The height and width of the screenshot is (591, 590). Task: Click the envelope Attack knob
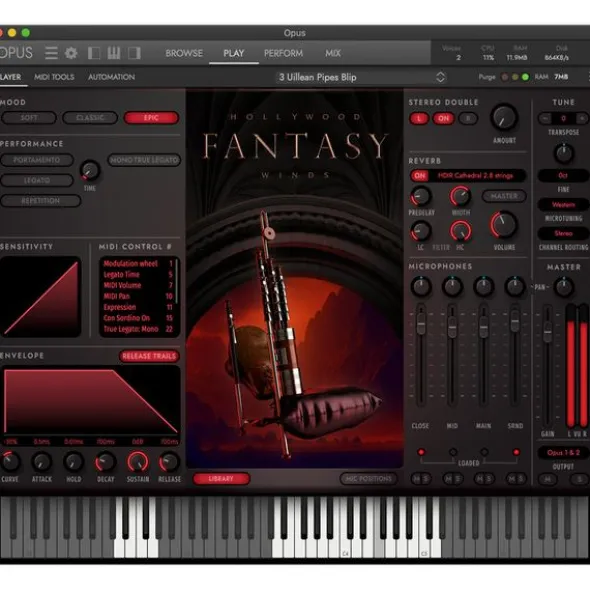coord(41,462)
